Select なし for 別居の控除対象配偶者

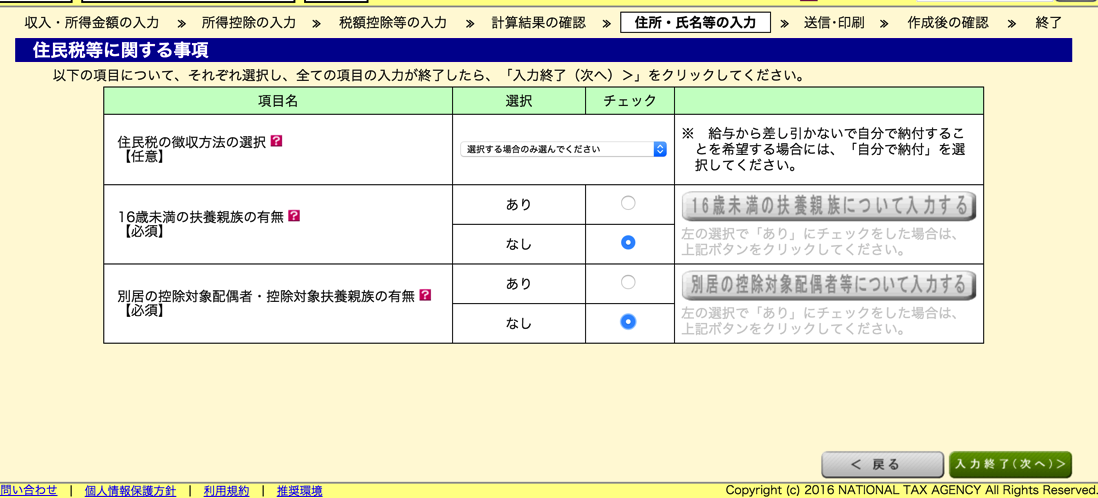tap(628, 321)
